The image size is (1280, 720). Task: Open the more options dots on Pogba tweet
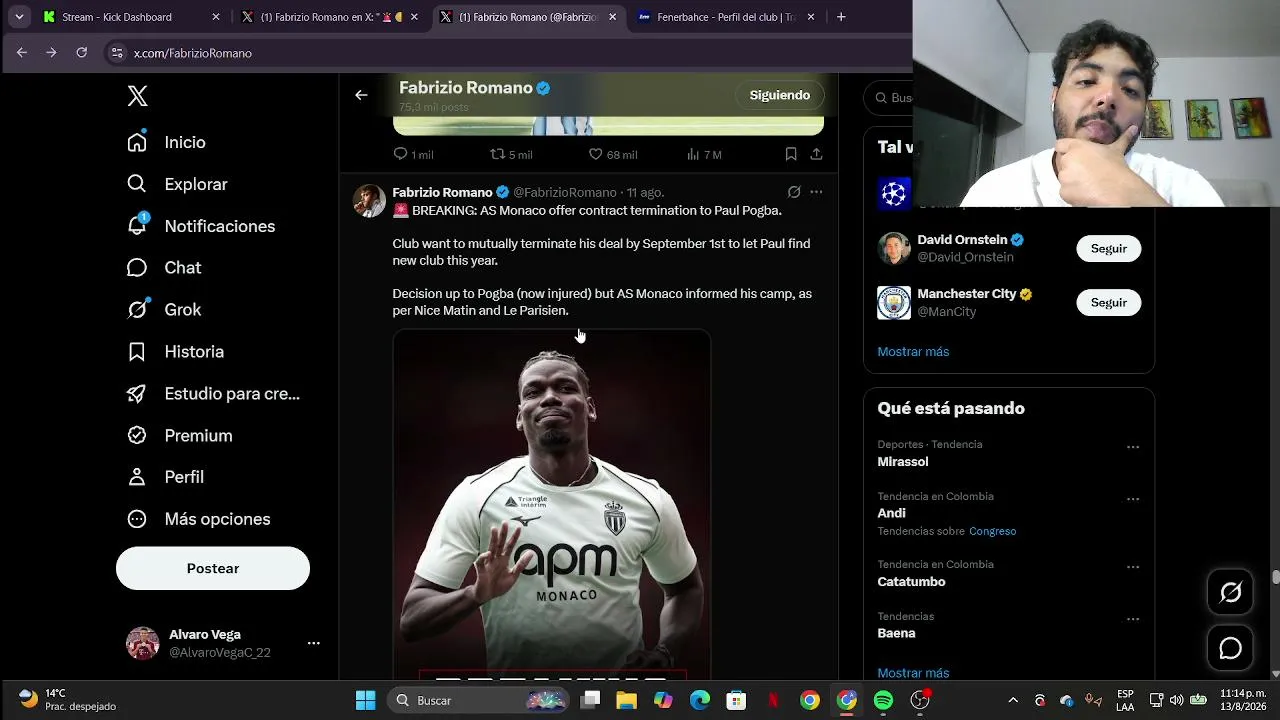point(816,192)
